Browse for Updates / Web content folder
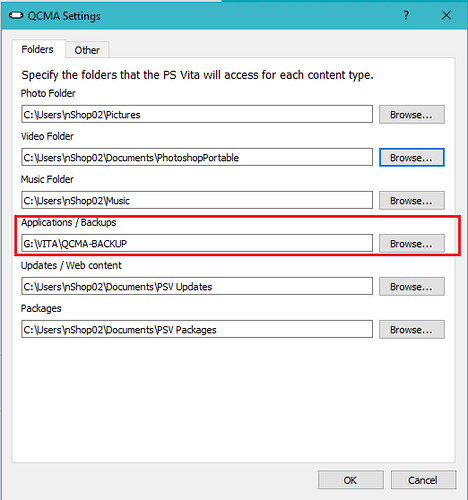468x500 pixels. tap(412, 287)
